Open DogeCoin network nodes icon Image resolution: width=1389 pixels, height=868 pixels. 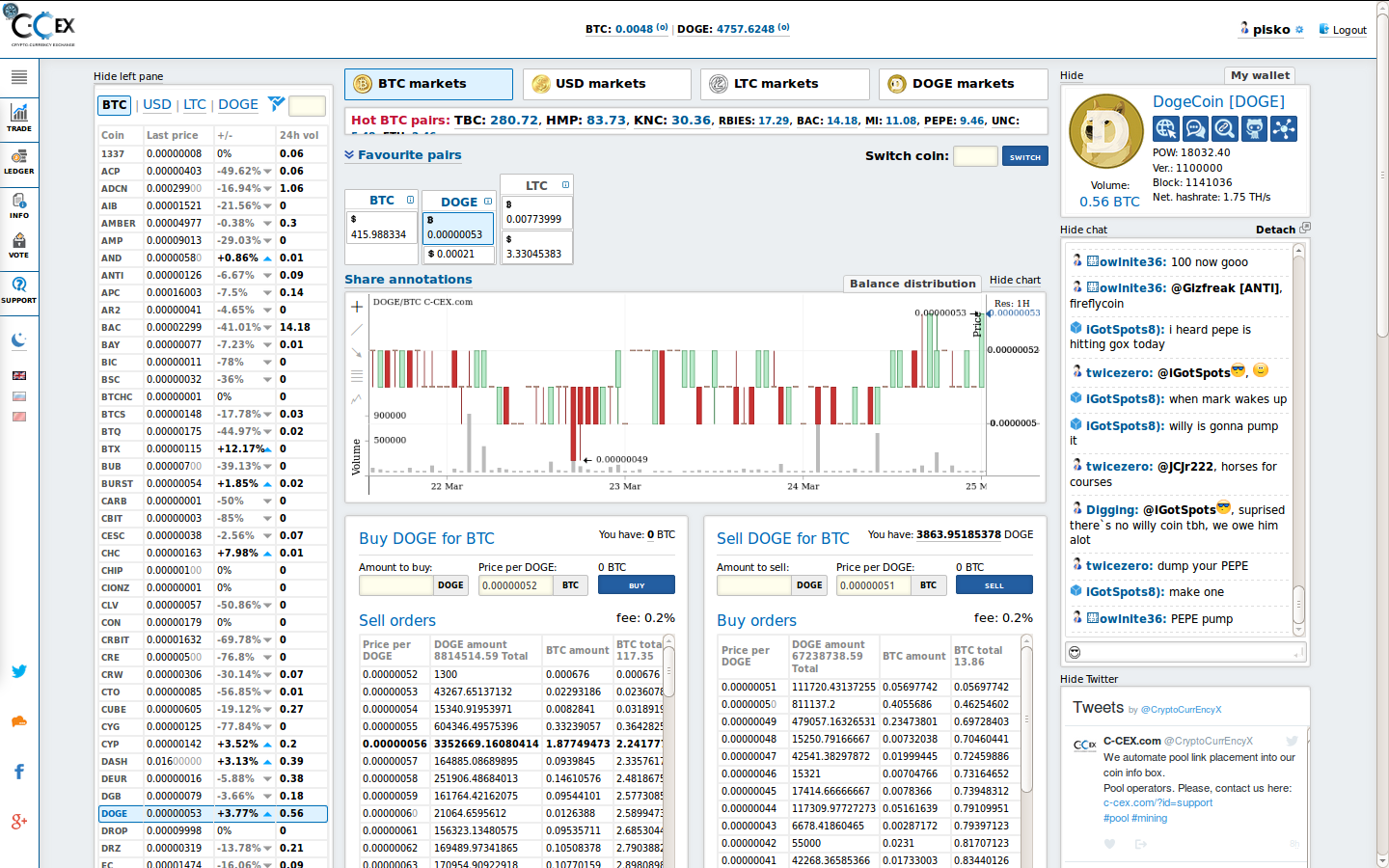coord(1284,128)
